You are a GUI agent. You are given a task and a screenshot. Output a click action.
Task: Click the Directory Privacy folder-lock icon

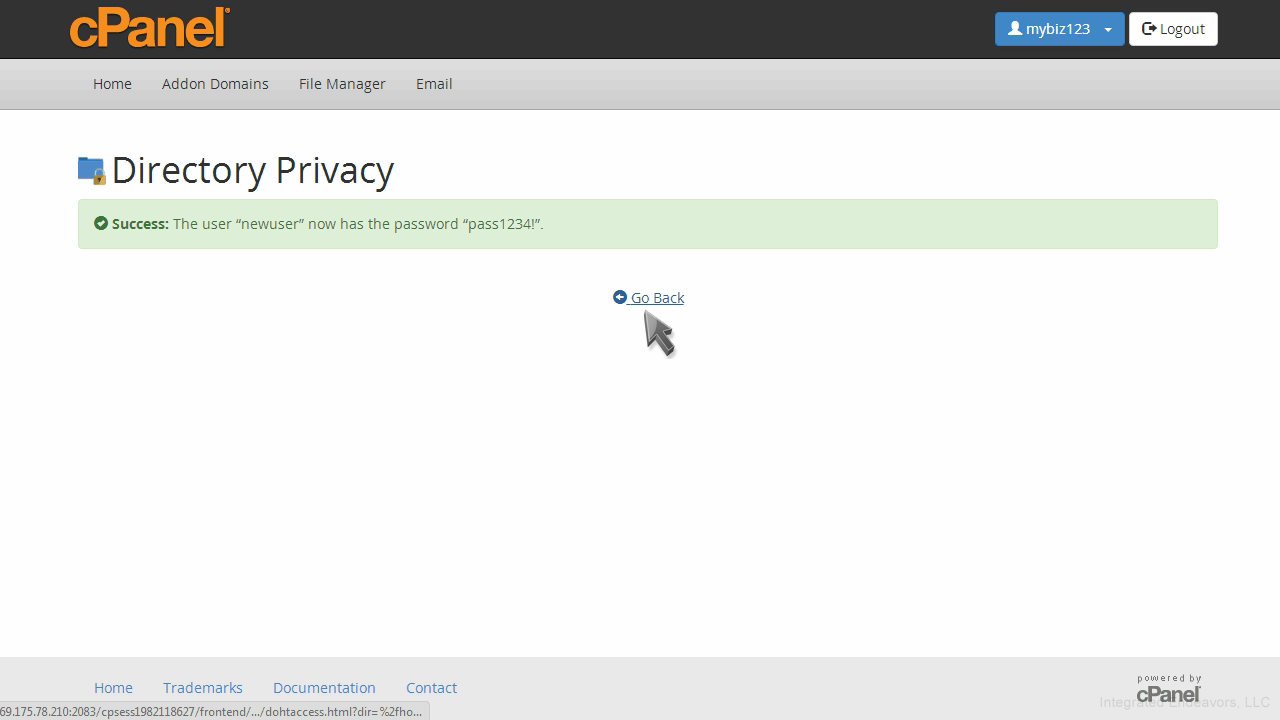tap(92, 171)
